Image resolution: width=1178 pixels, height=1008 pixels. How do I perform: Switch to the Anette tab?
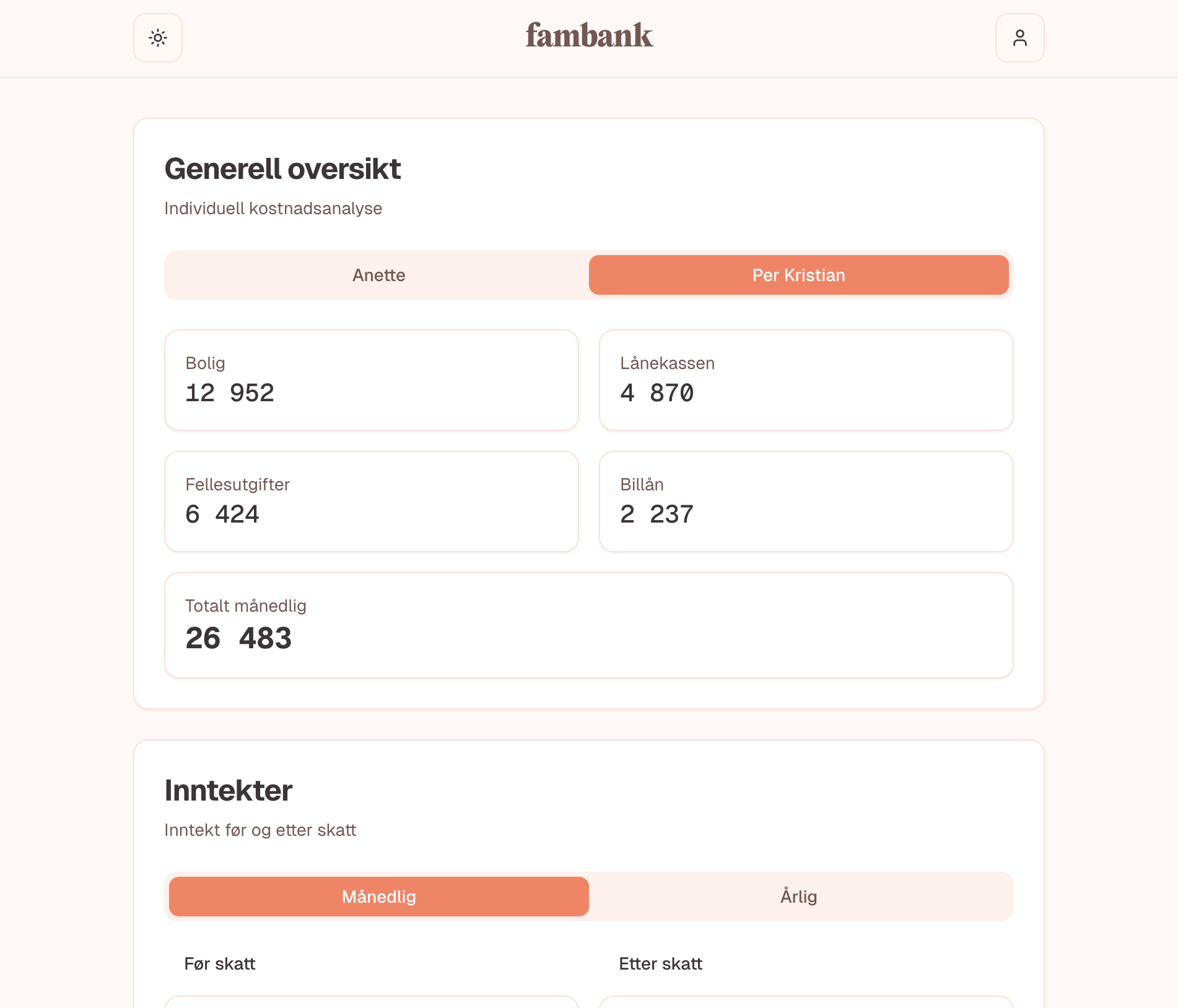[x=378, y=275]
